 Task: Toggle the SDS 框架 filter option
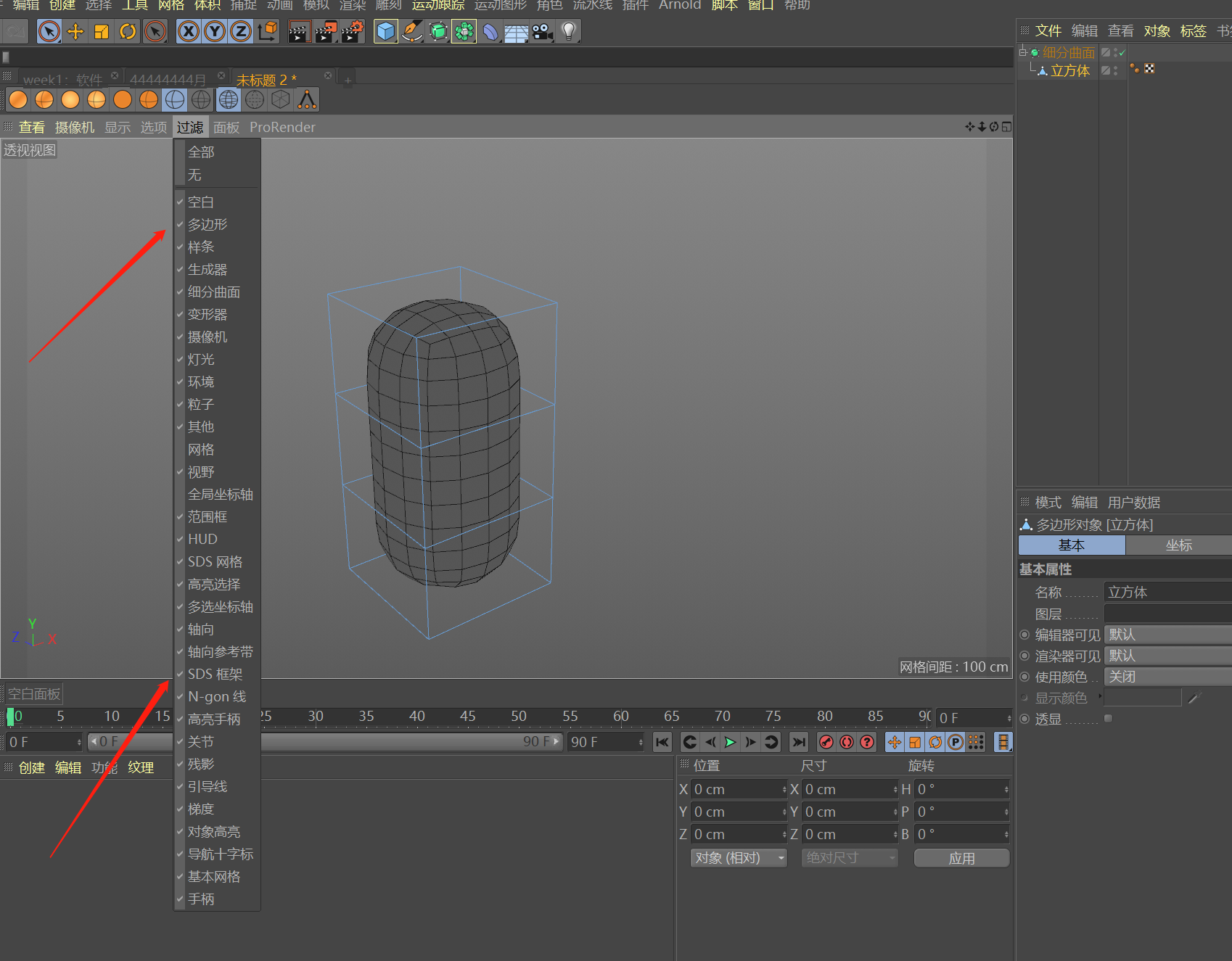coord(217,675)
